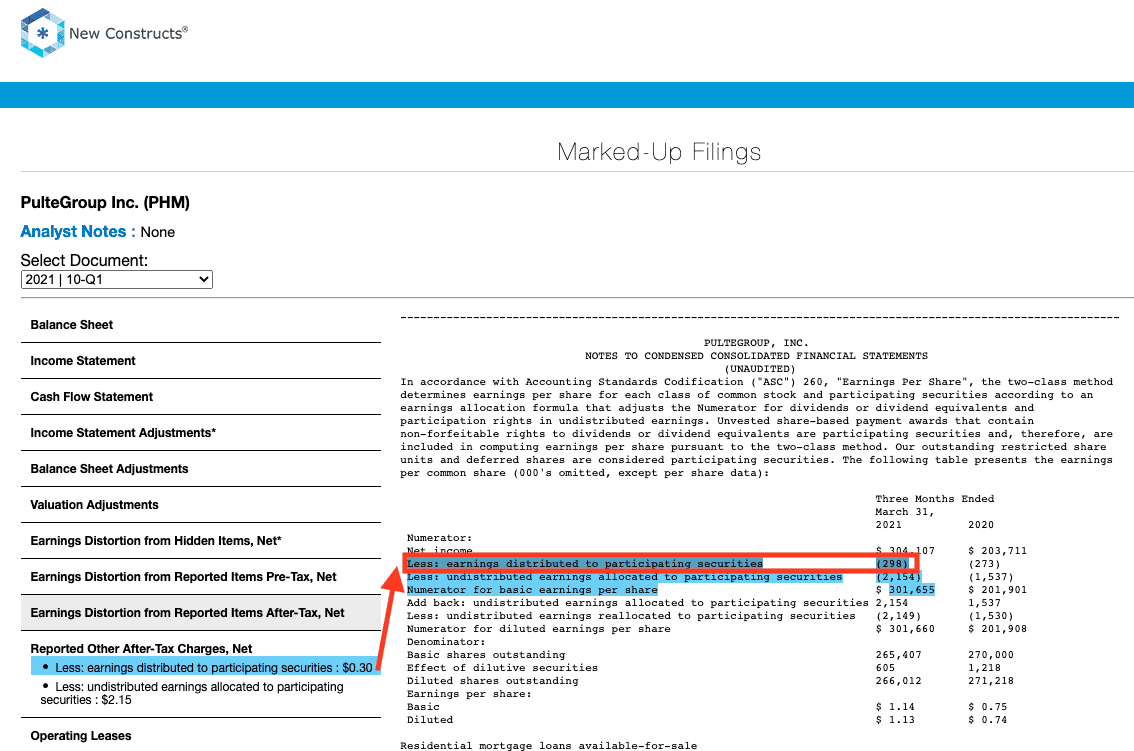Select Earnings Distortion from Reported Items After-Tax, Net
The height and width of the screenshot is (751, 1134).
(201, 613)
